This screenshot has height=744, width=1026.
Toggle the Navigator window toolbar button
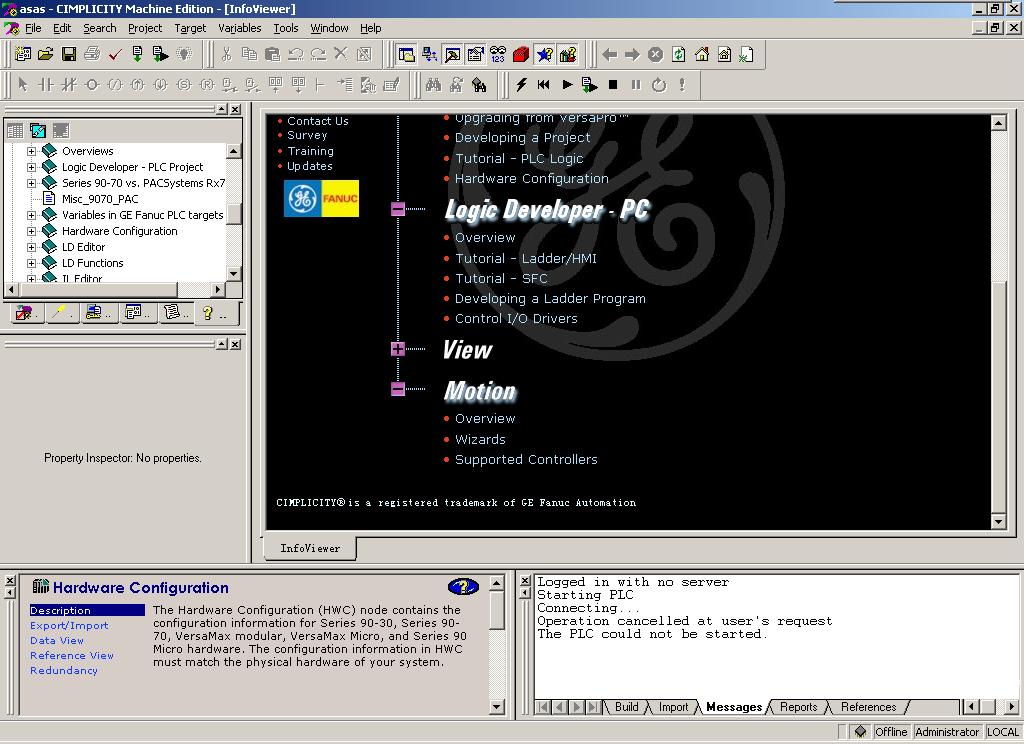[406, 54]
